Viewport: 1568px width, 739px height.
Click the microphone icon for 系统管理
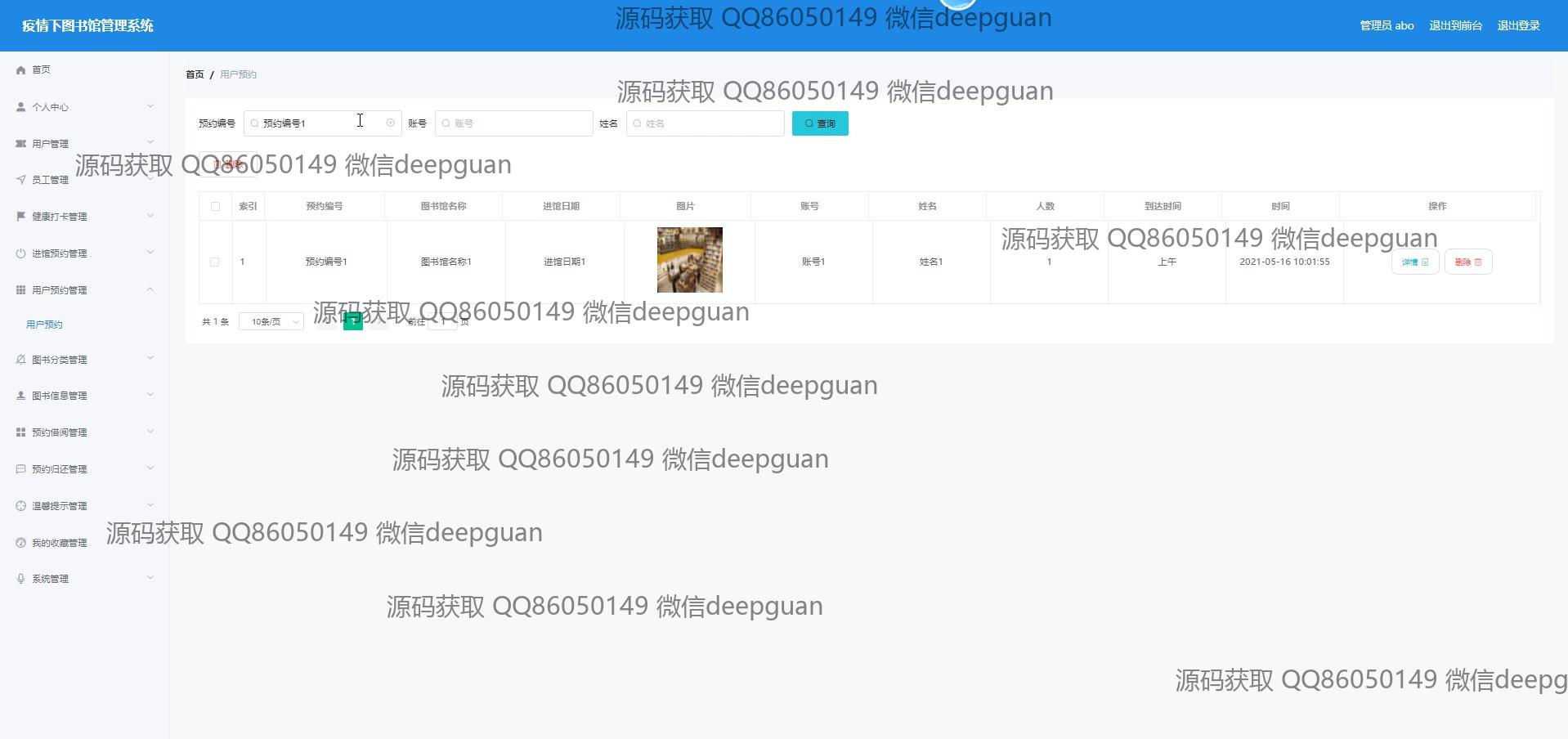click(x=20, y=579)
